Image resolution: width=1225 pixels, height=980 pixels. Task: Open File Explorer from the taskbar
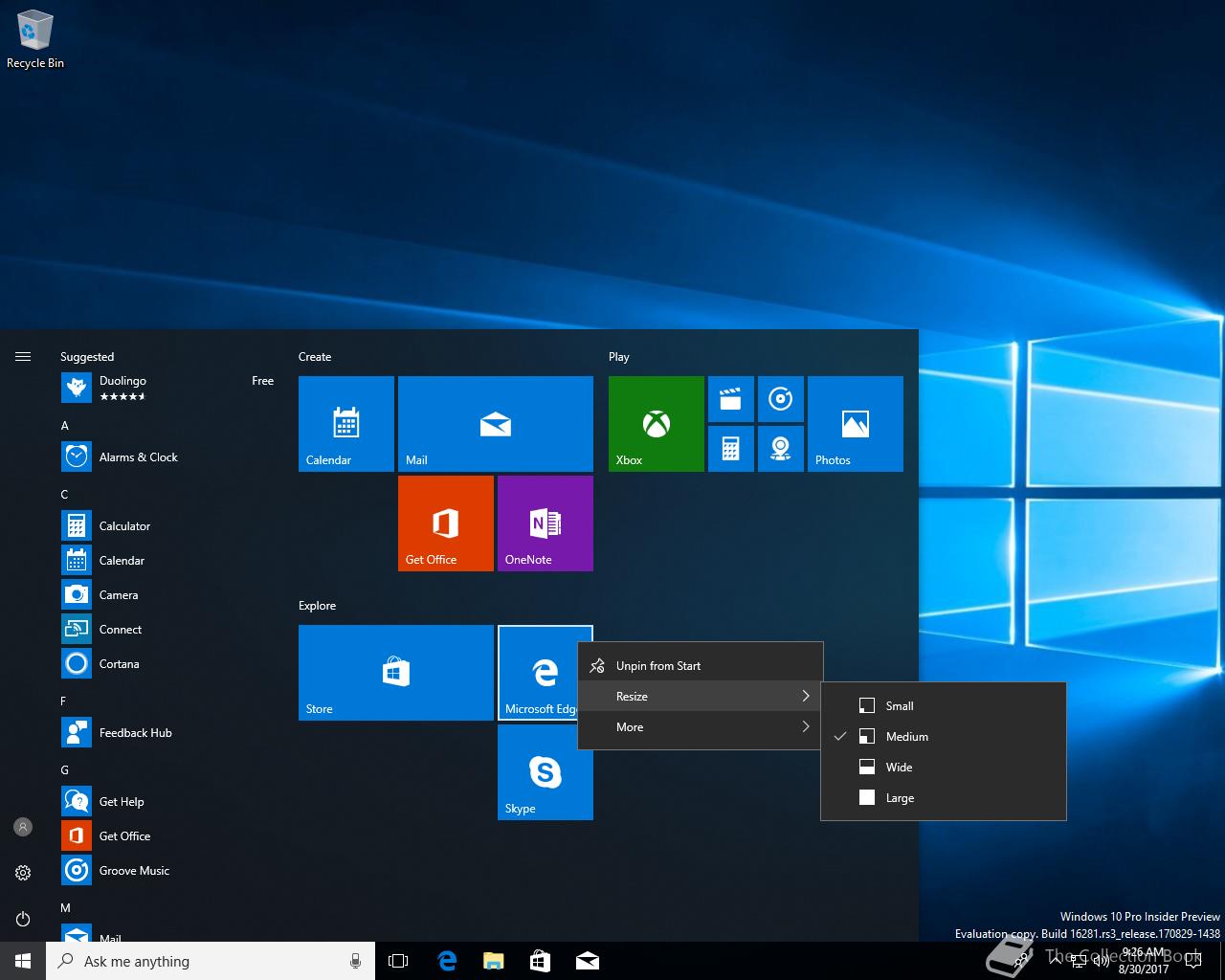click(493, 961)
